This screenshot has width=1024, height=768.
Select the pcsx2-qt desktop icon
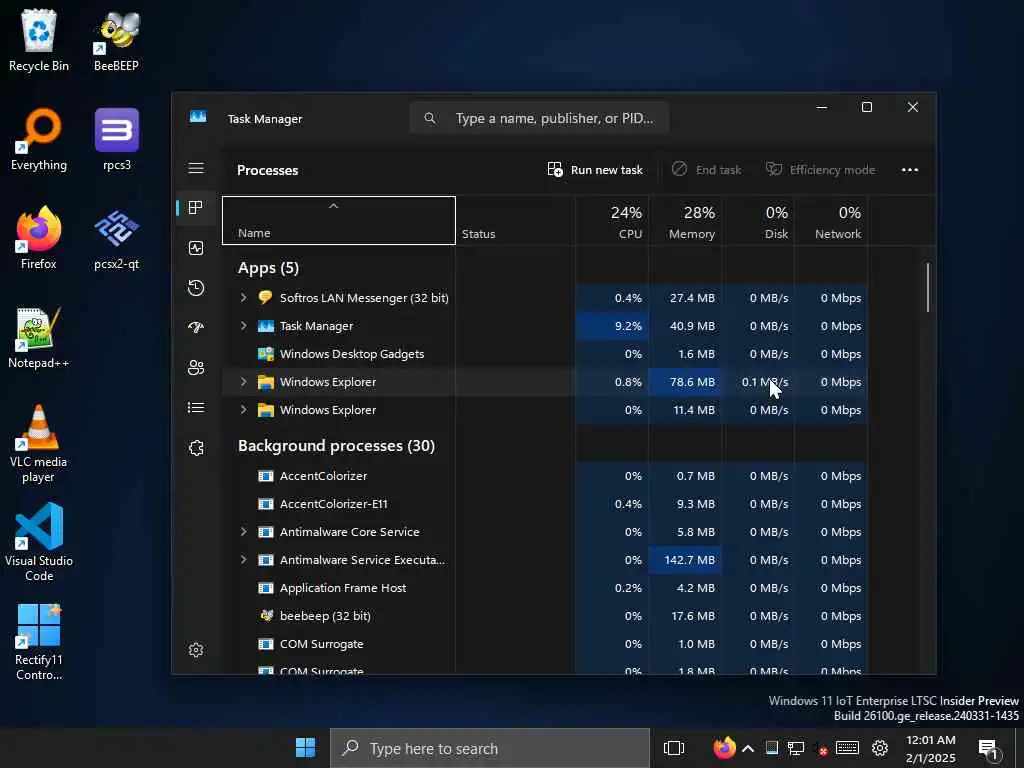click(116, 238)
